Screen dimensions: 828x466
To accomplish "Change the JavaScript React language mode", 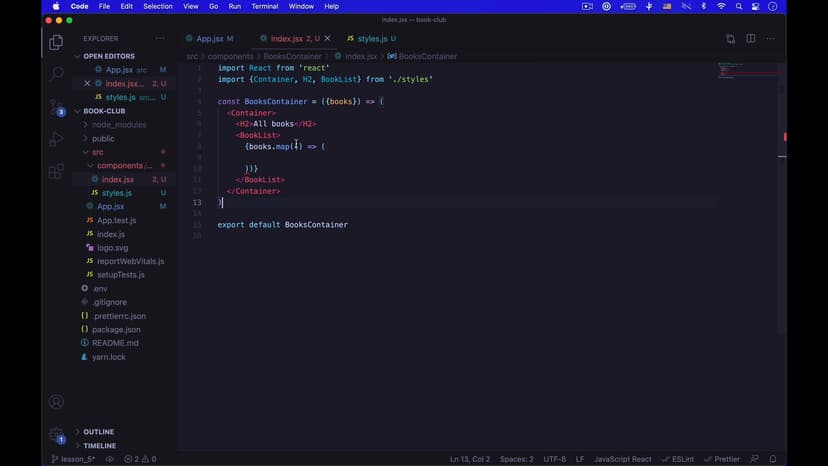I will click(x=622, y=459).
